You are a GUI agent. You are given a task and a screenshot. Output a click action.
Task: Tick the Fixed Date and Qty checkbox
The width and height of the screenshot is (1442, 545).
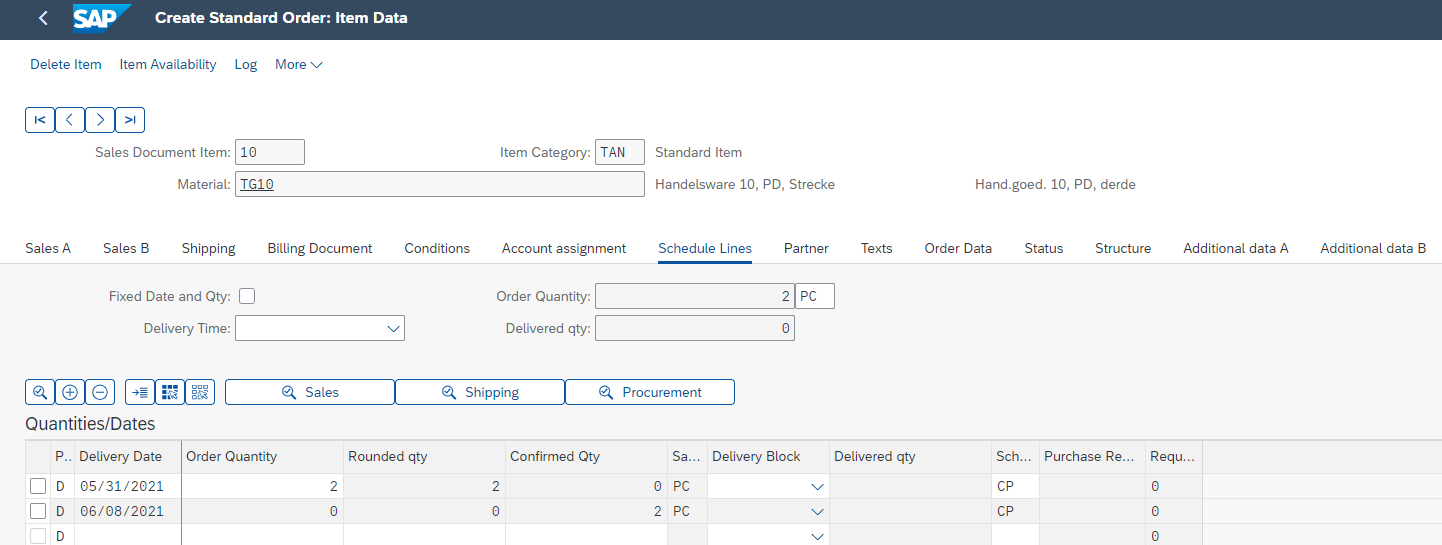point(247,296)
